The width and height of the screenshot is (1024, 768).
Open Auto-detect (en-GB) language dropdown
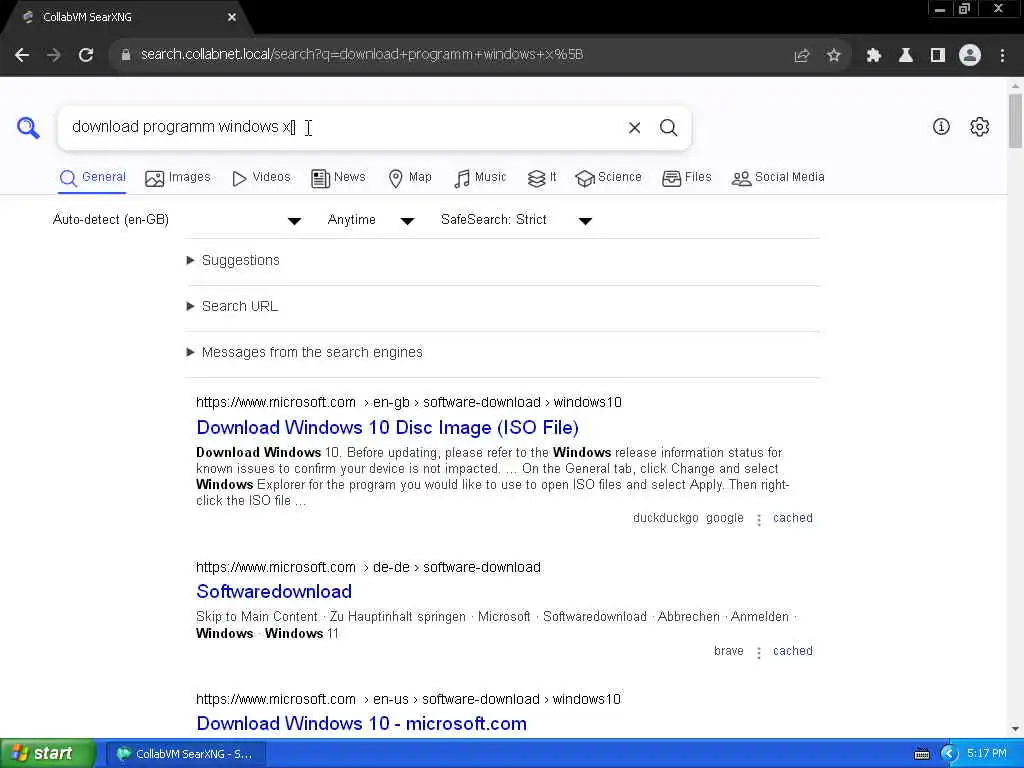177,220
